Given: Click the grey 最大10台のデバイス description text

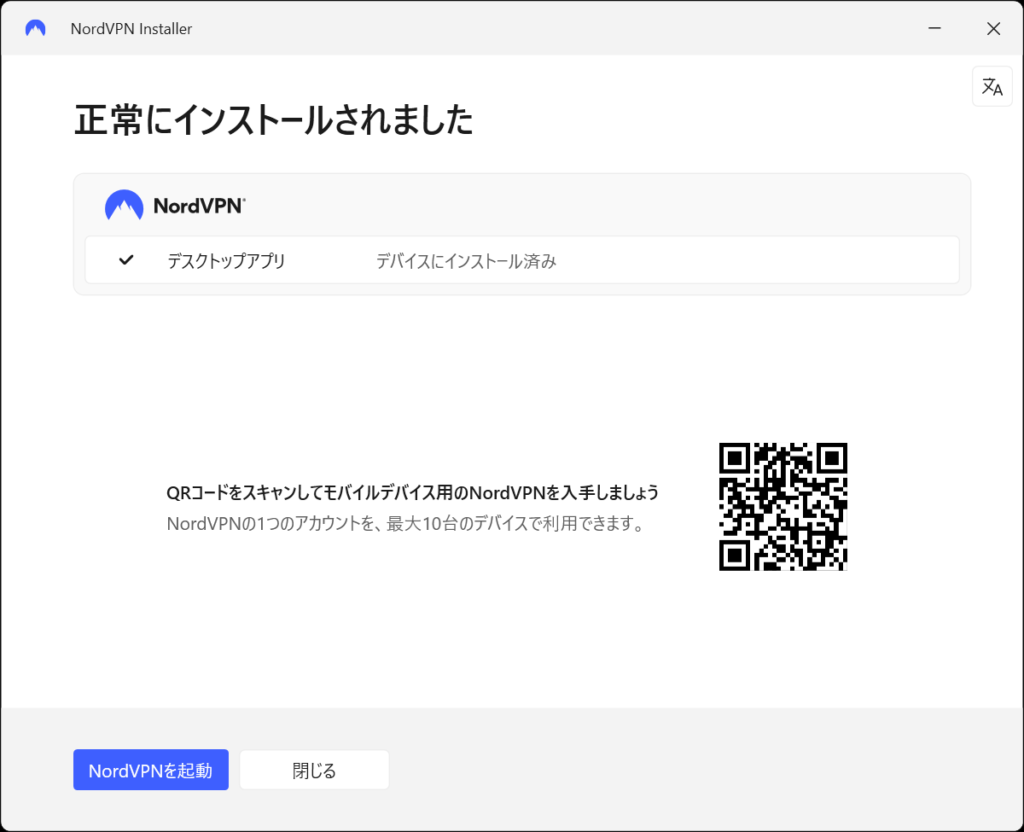Looking at the screenshot, I should pos(404,524).
